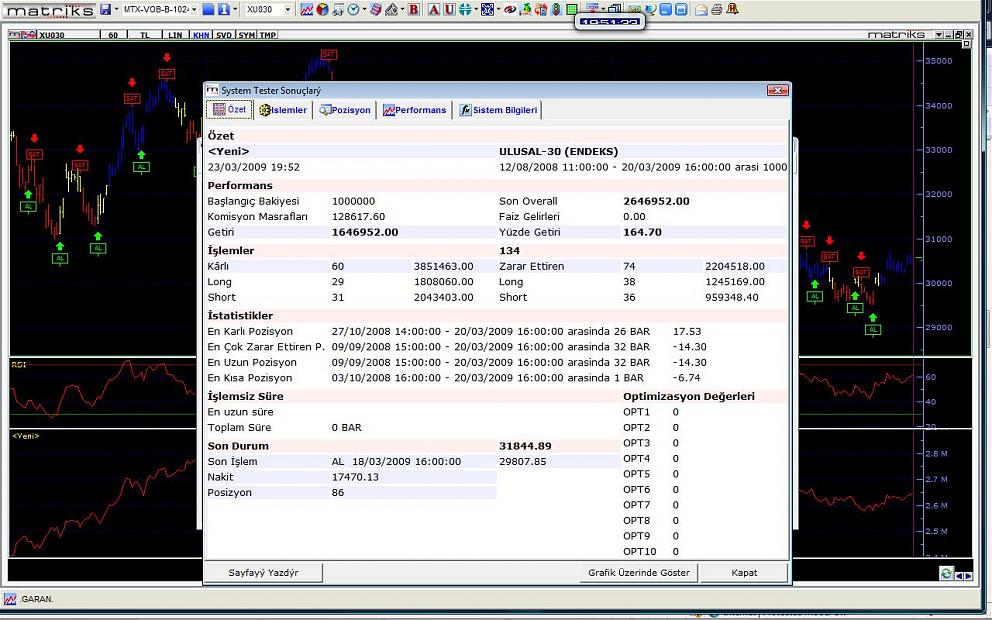The width and height of the screenshot is (992, 620).
Task: Click the blue floppy disk save icon
Action: pyautogui.click(x=104, y=9)
